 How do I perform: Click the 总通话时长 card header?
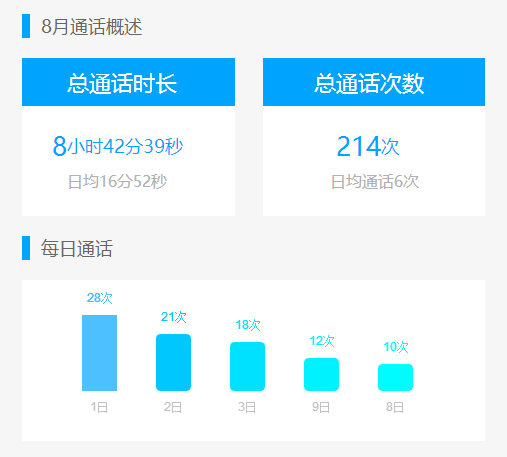point(128,82)
